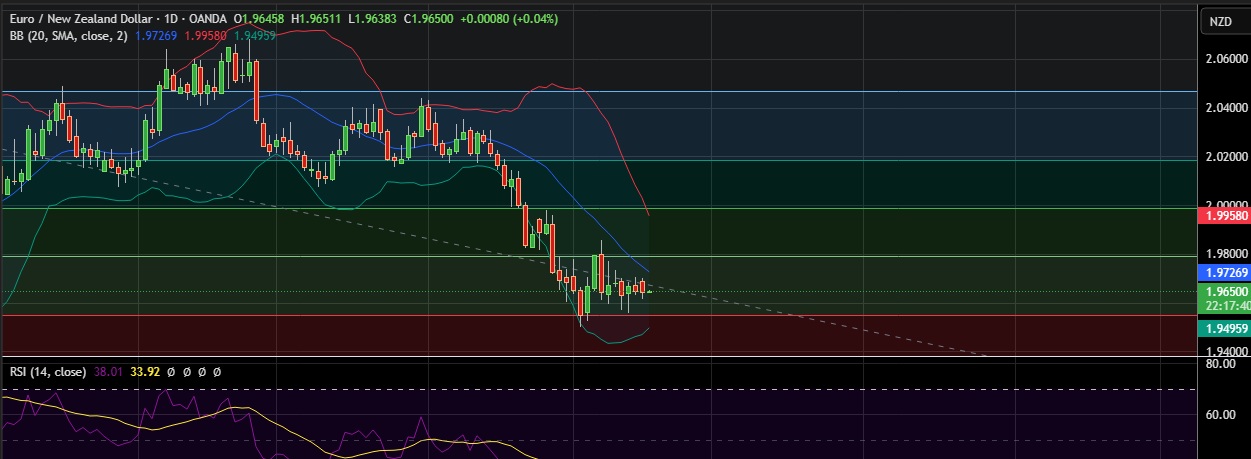The height and width of the screenshot is (459, 1251).
Task: Click the teal BB lower value 1.94959 in legend
Action: pyautogui.click(x=254, y=35)
